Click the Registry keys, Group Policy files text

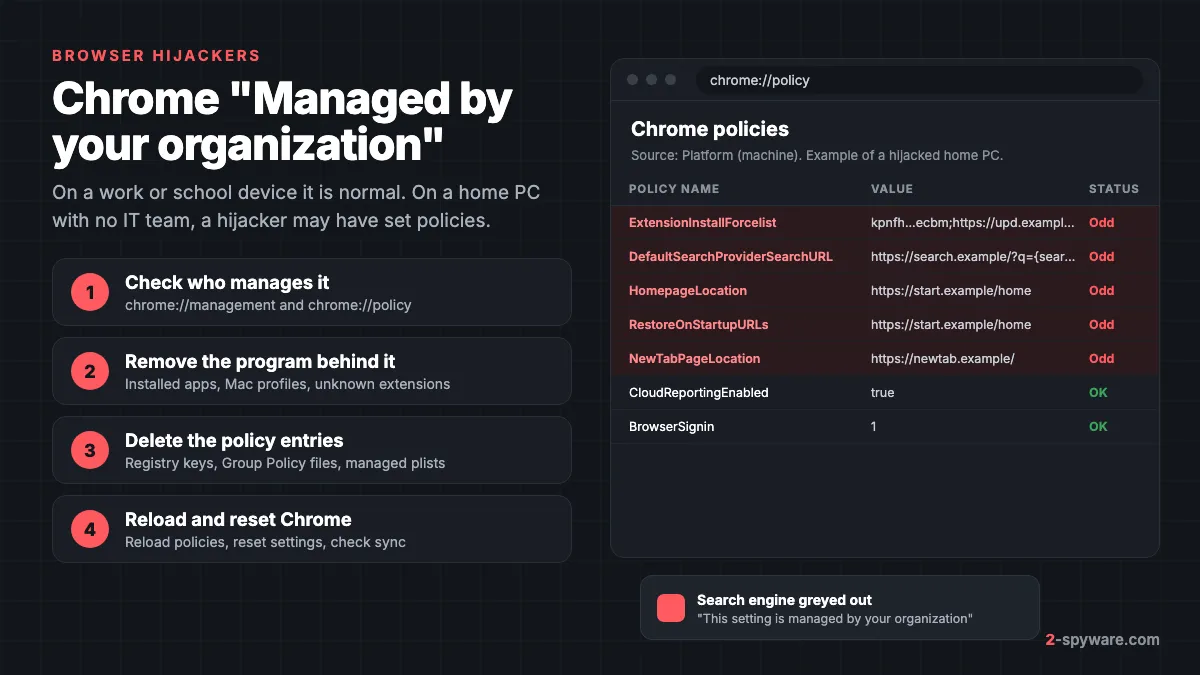coord(285,463)
